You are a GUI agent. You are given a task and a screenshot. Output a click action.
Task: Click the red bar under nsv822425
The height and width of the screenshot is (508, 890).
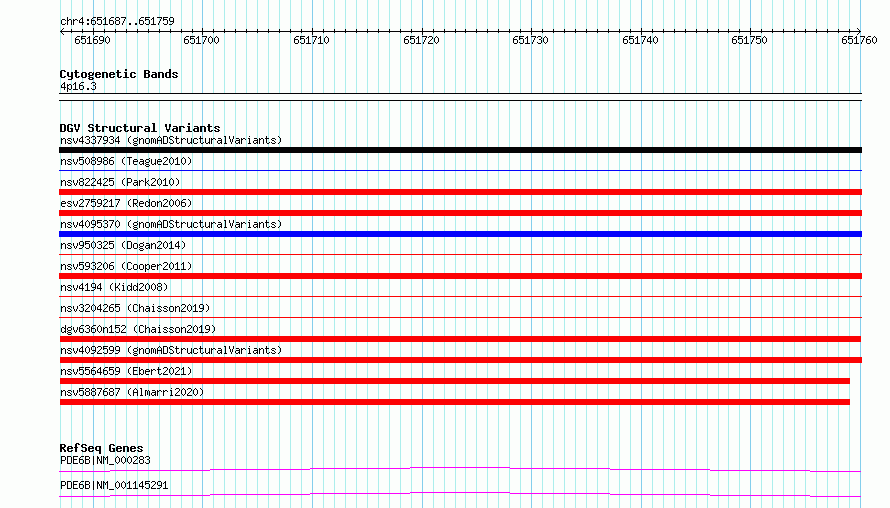pyautogui.click(x=460, y=192)
